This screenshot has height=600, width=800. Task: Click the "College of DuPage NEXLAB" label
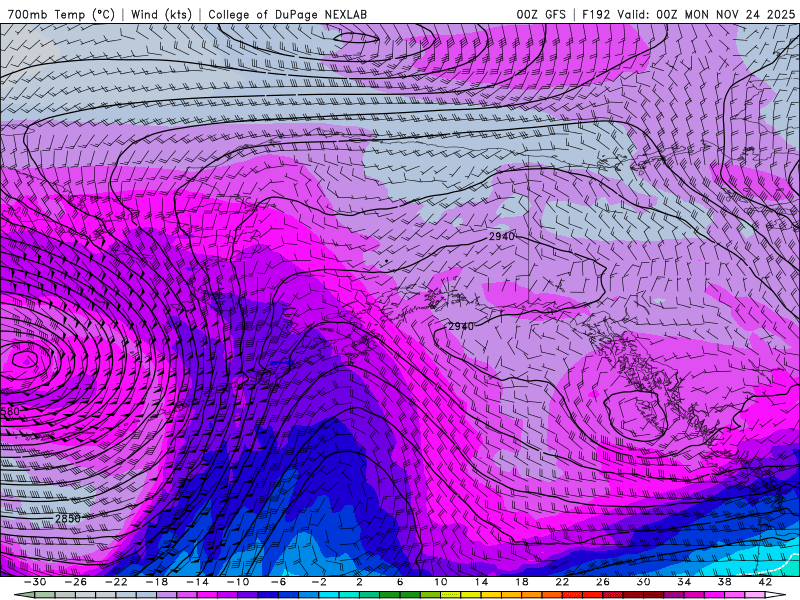(287, 14)
